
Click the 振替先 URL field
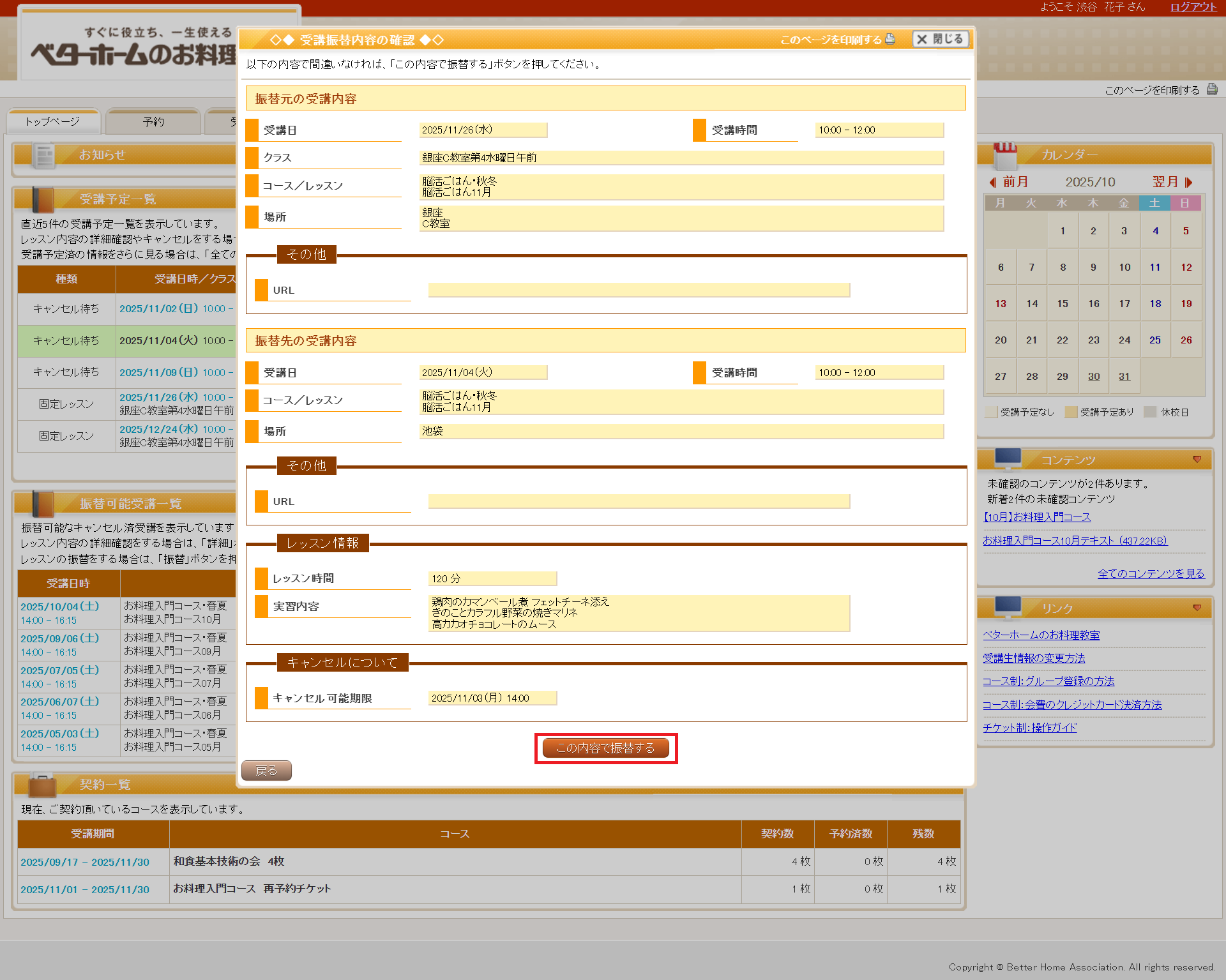tap(639, 502)
